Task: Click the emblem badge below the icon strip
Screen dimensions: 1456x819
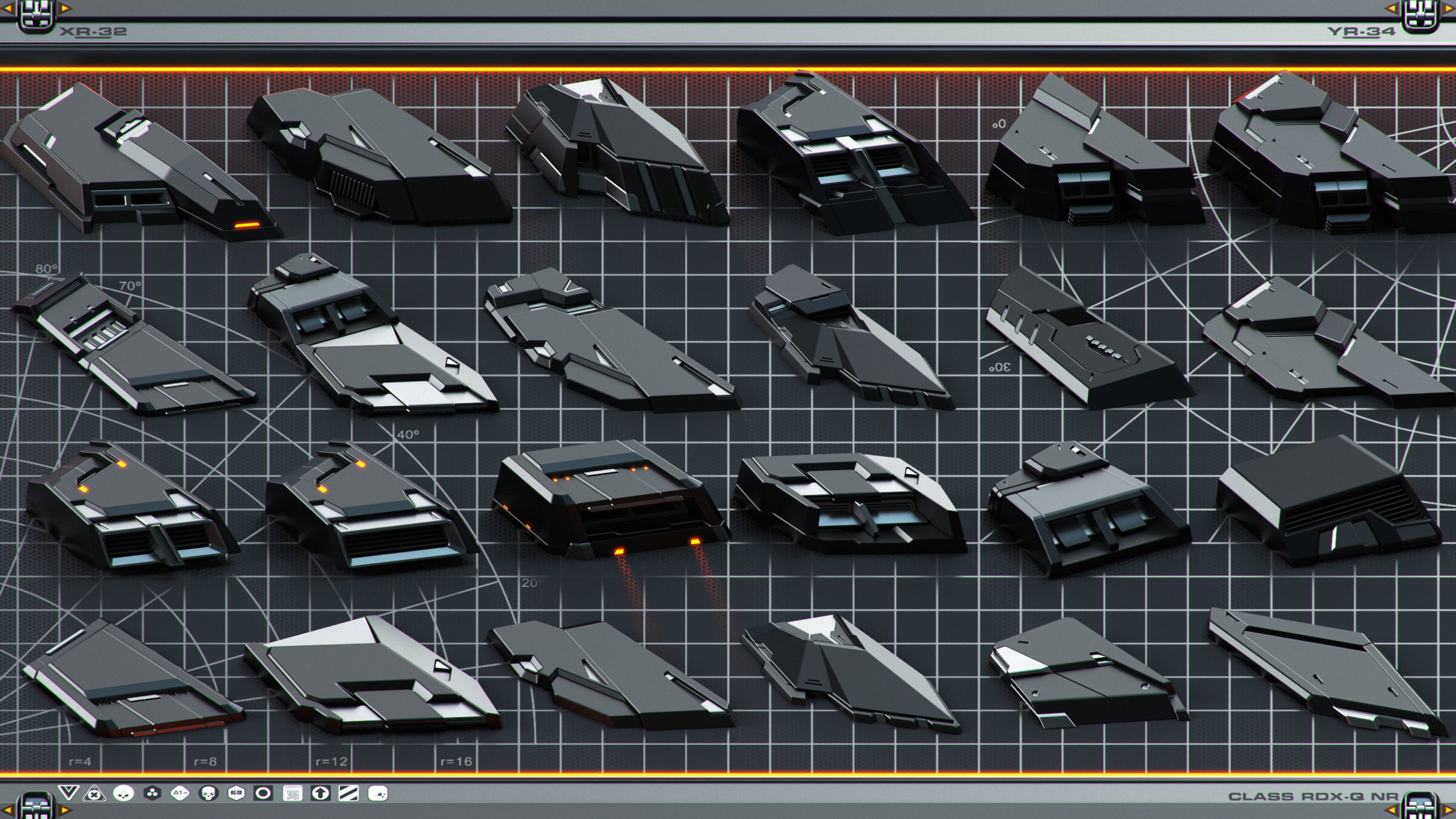Action: (x=36, y=805)
